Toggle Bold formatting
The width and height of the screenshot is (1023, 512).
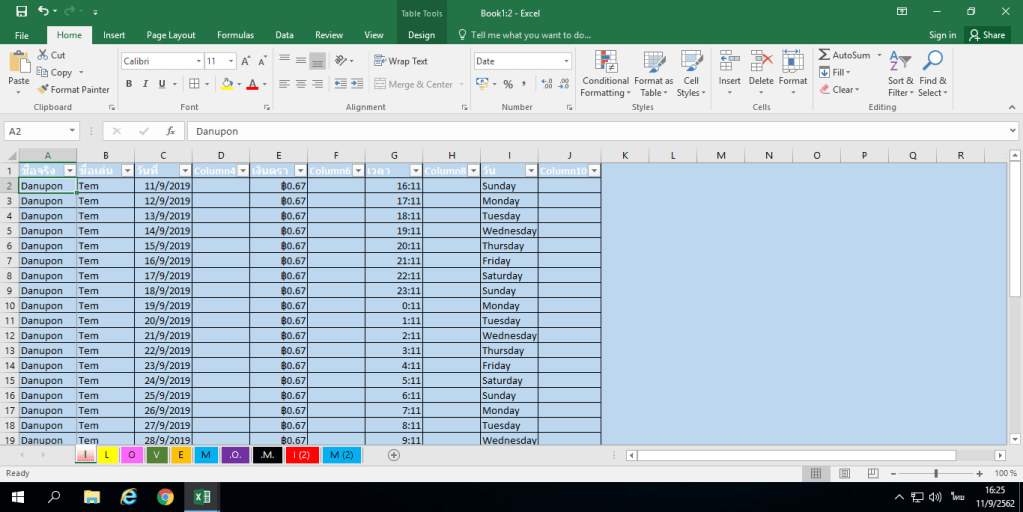[129, 84]
